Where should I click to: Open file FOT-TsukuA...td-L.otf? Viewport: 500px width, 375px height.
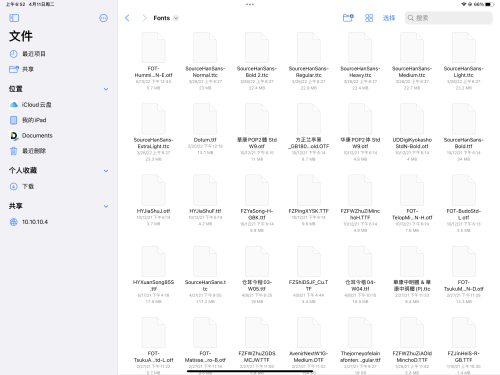(153, 346)
